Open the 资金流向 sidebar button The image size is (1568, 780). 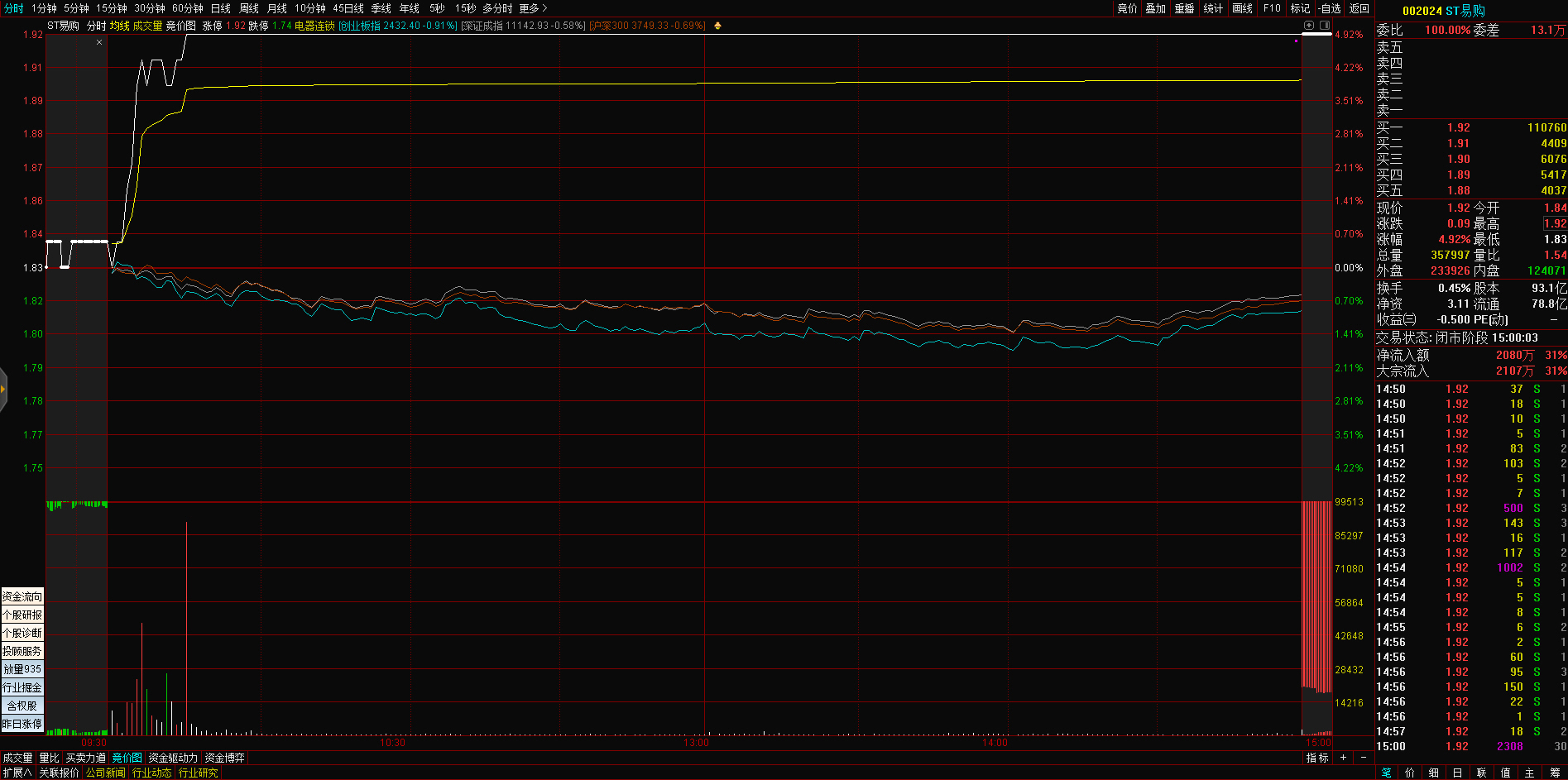coord(22,596)
